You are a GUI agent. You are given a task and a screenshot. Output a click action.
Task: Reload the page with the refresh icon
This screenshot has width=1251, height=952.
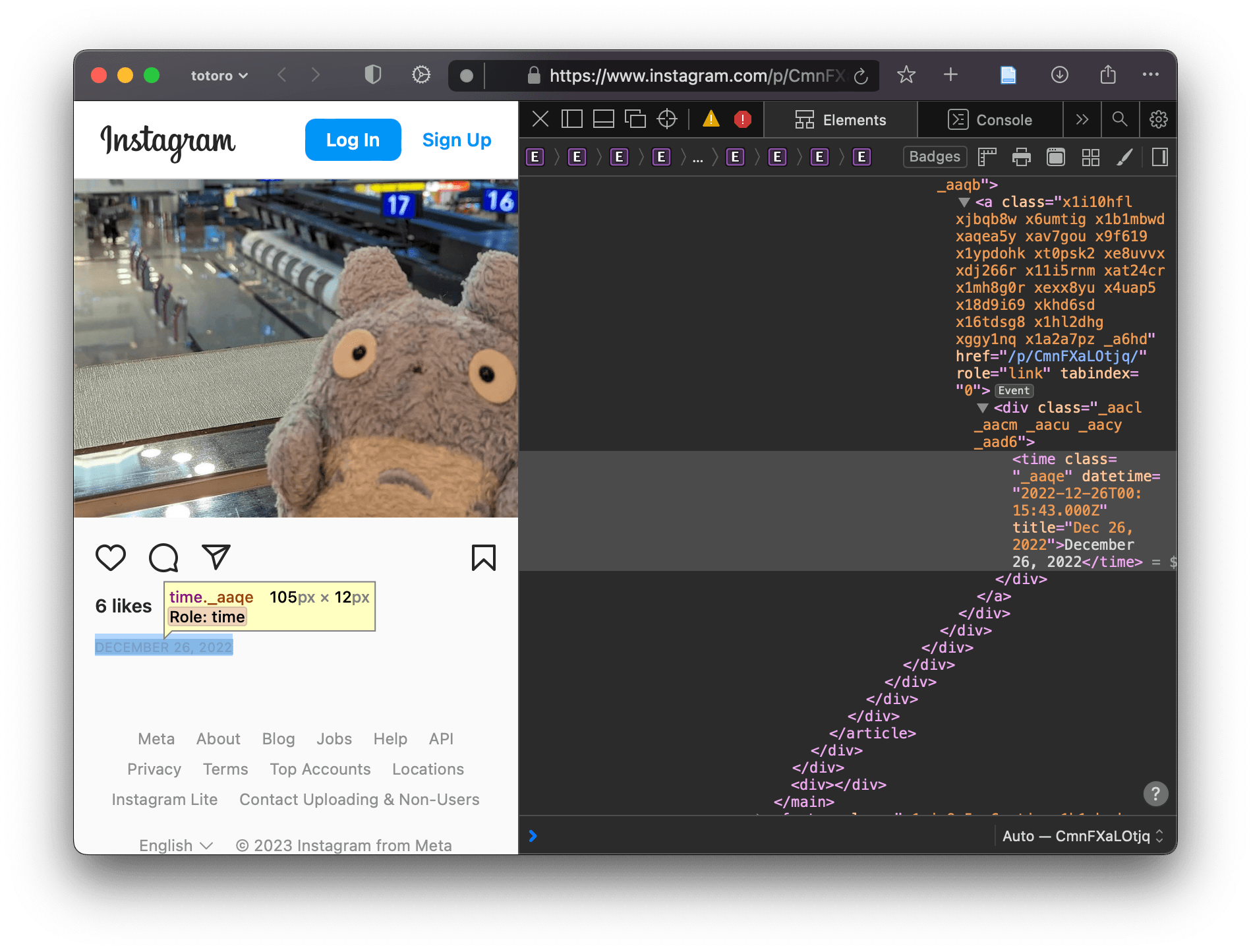pyautogui.click(x=861, y=76)
